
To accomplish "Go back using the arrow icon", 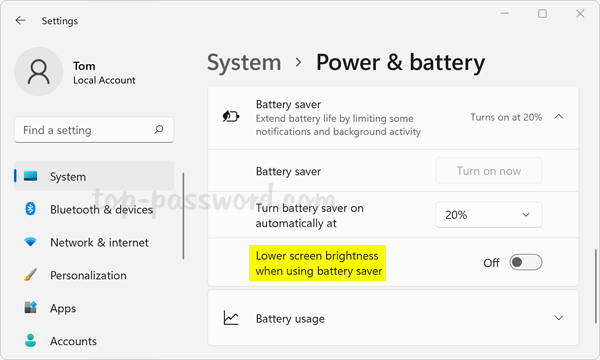I will click(x=21, y=20).
